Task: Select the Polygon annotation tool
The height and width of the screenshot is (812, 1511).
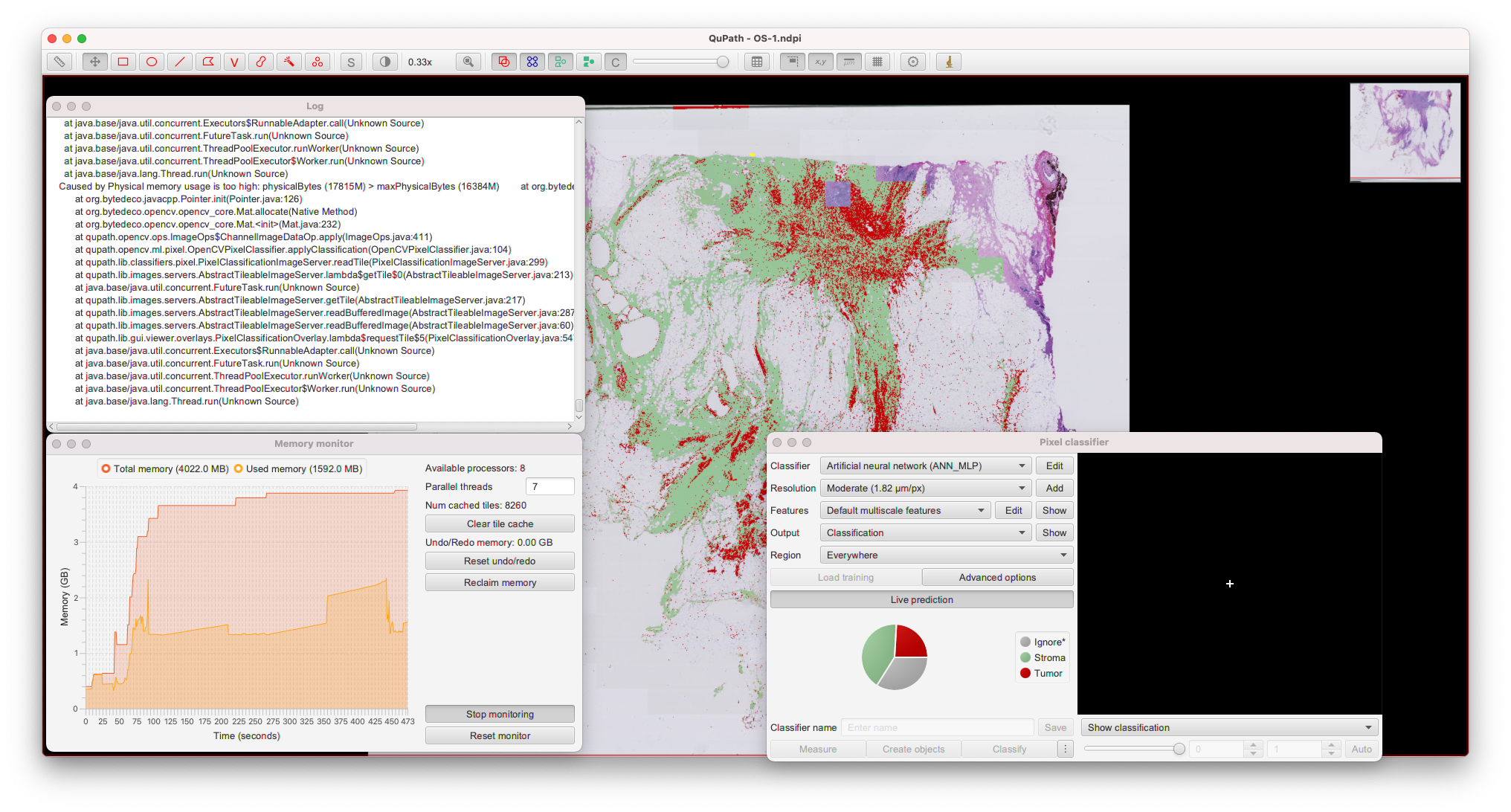Action: (208, 62)
